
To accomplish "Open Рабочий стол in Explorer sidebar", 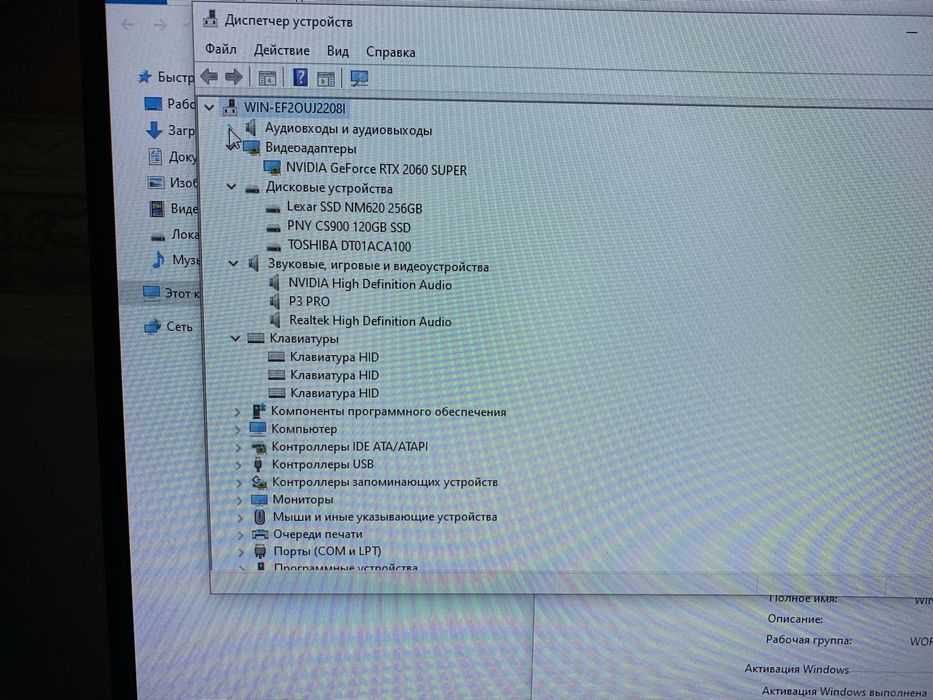I will point(170,104).
